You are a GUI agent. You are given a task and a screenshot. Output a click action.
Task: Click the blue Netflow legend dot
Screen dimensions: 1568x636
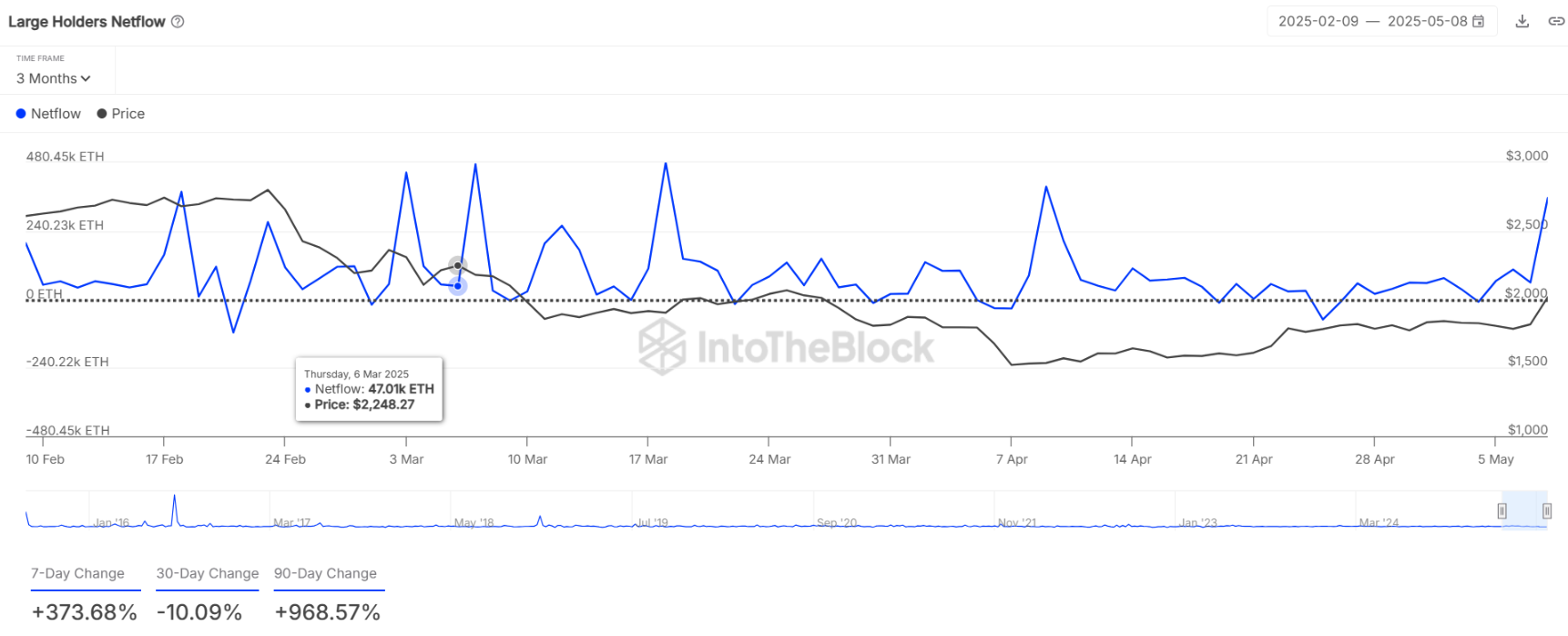click(x=21, y=114)
